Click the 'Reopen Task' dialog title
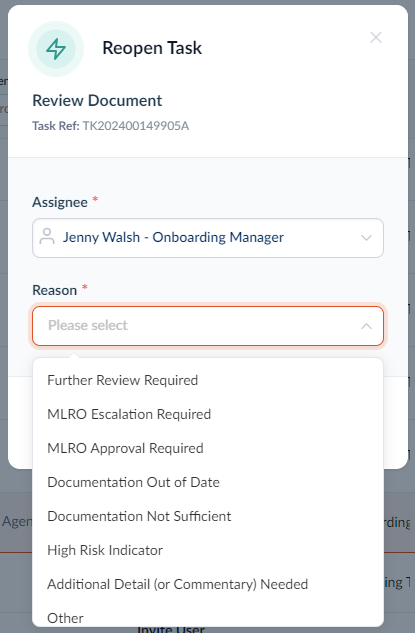Image resolution: width=415 pixels, height=633 pixels. pyautogui.click(x=152, y=48)
